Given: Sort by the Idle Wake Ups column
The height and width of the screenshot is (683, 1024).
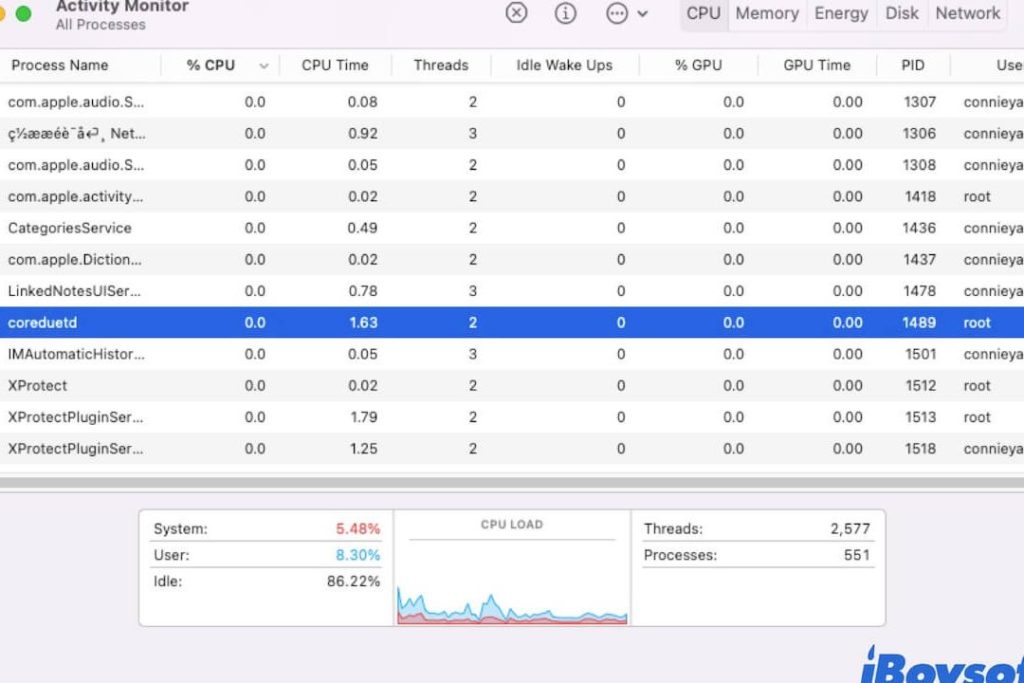Looking at the screenshot, I should [x=564, y=65].
